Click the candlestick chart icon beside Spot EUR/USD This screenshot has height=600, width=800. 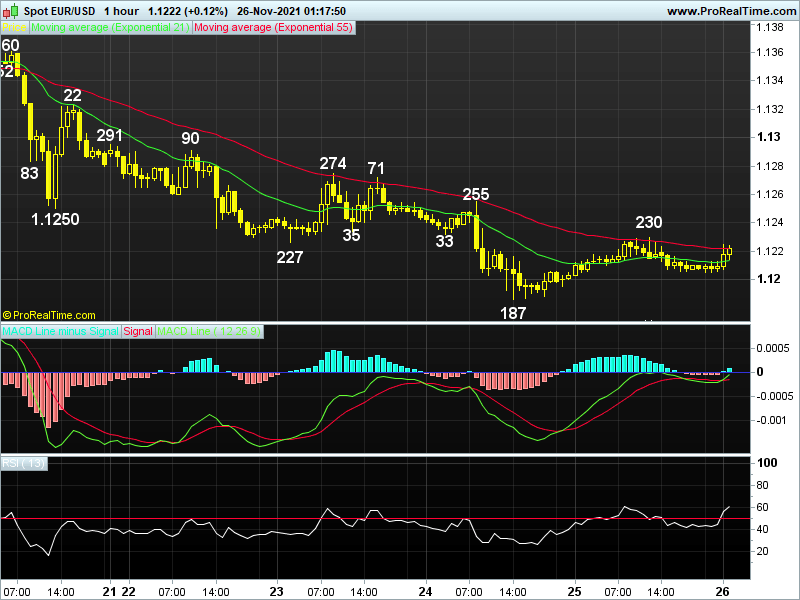coord(11,10)
